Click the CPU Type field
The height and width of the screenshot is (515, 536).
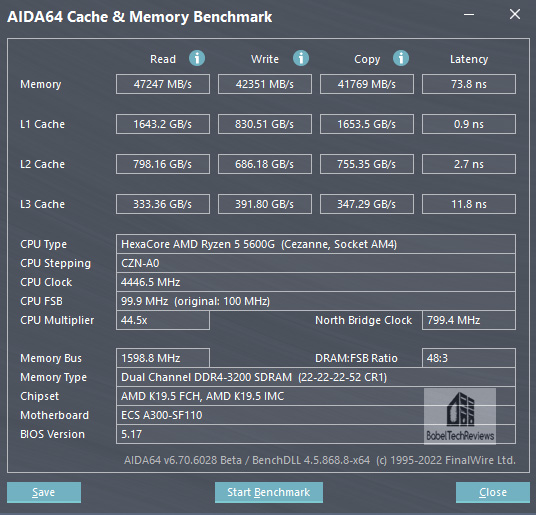coord(316,244)
